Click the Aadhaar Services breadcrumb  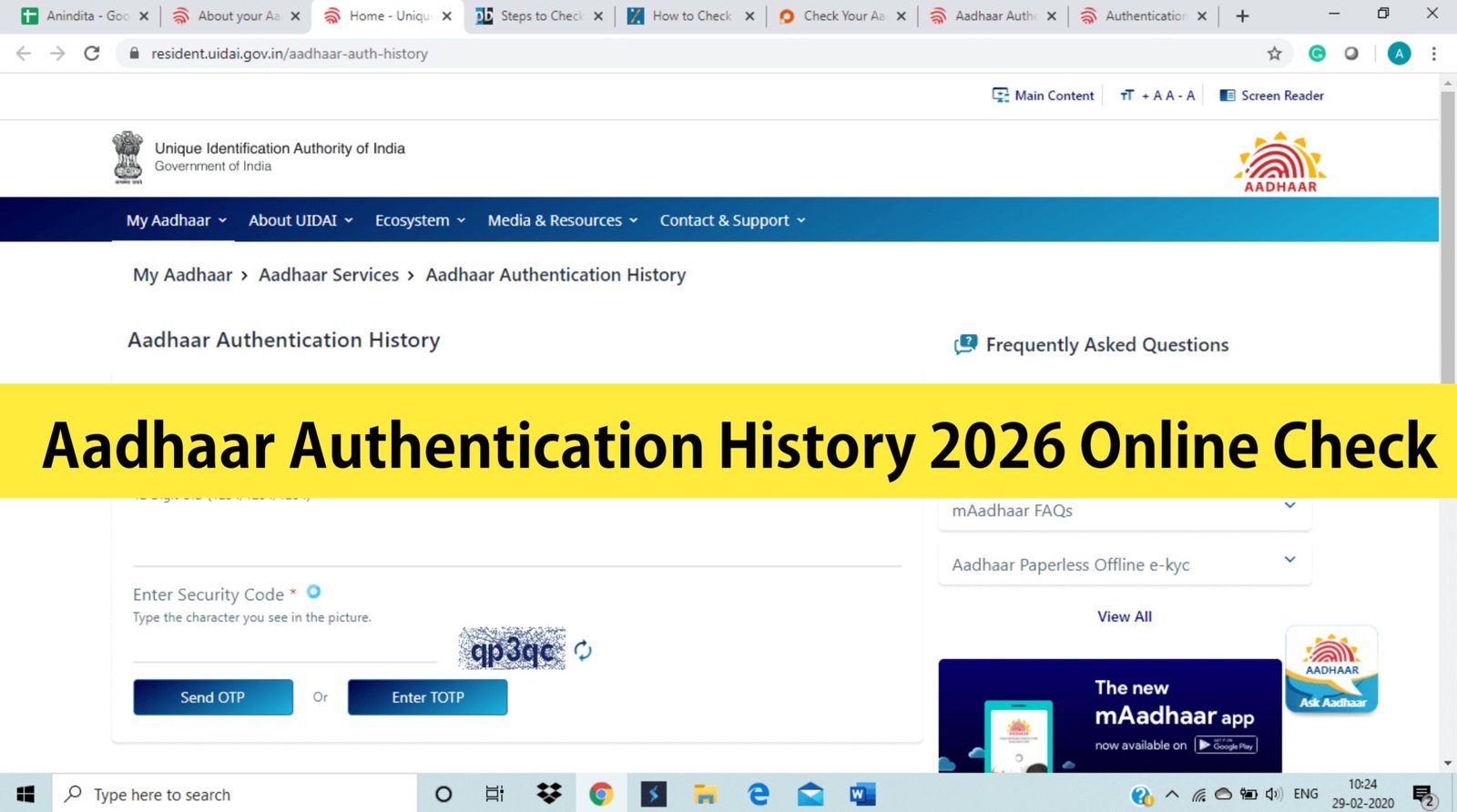pos(329,275)
